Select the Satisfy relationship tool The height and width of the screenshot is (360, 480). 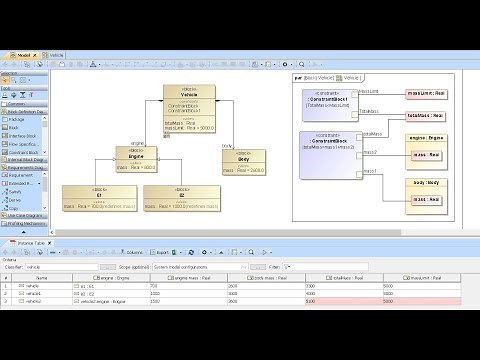tap(12, 192)
